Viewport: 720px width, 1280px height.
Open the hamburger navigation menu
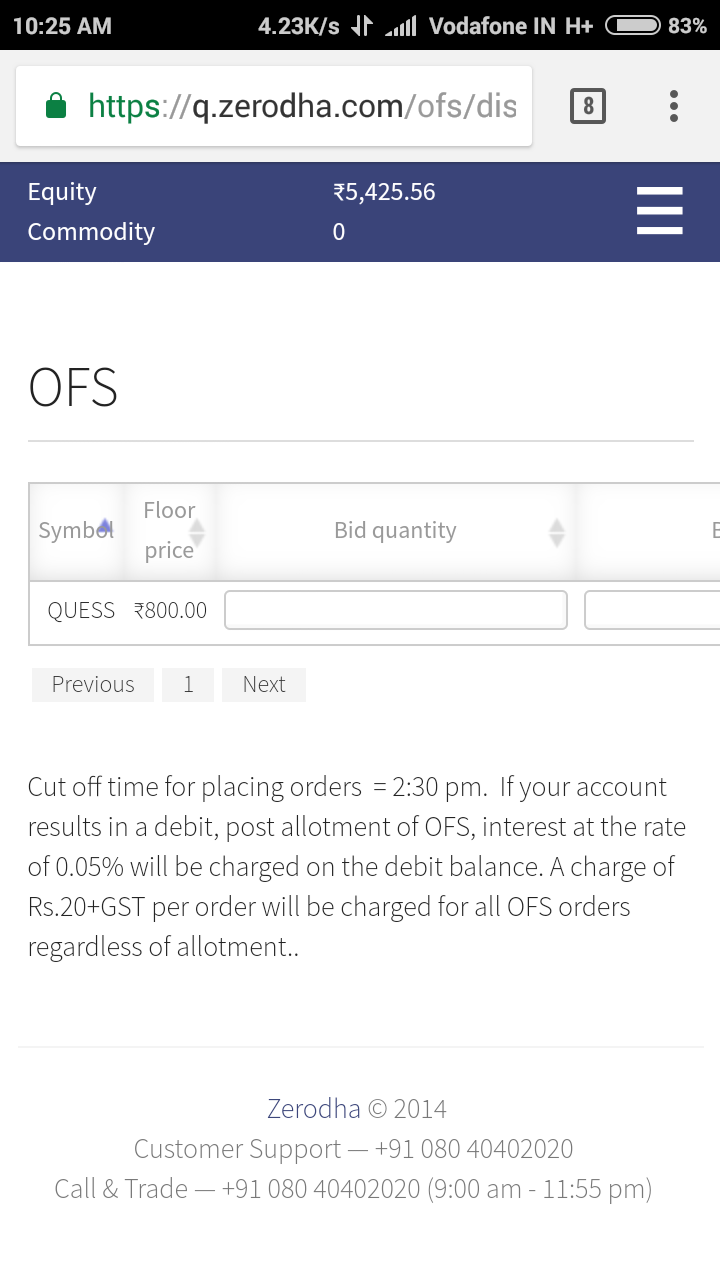coord(659,211)
